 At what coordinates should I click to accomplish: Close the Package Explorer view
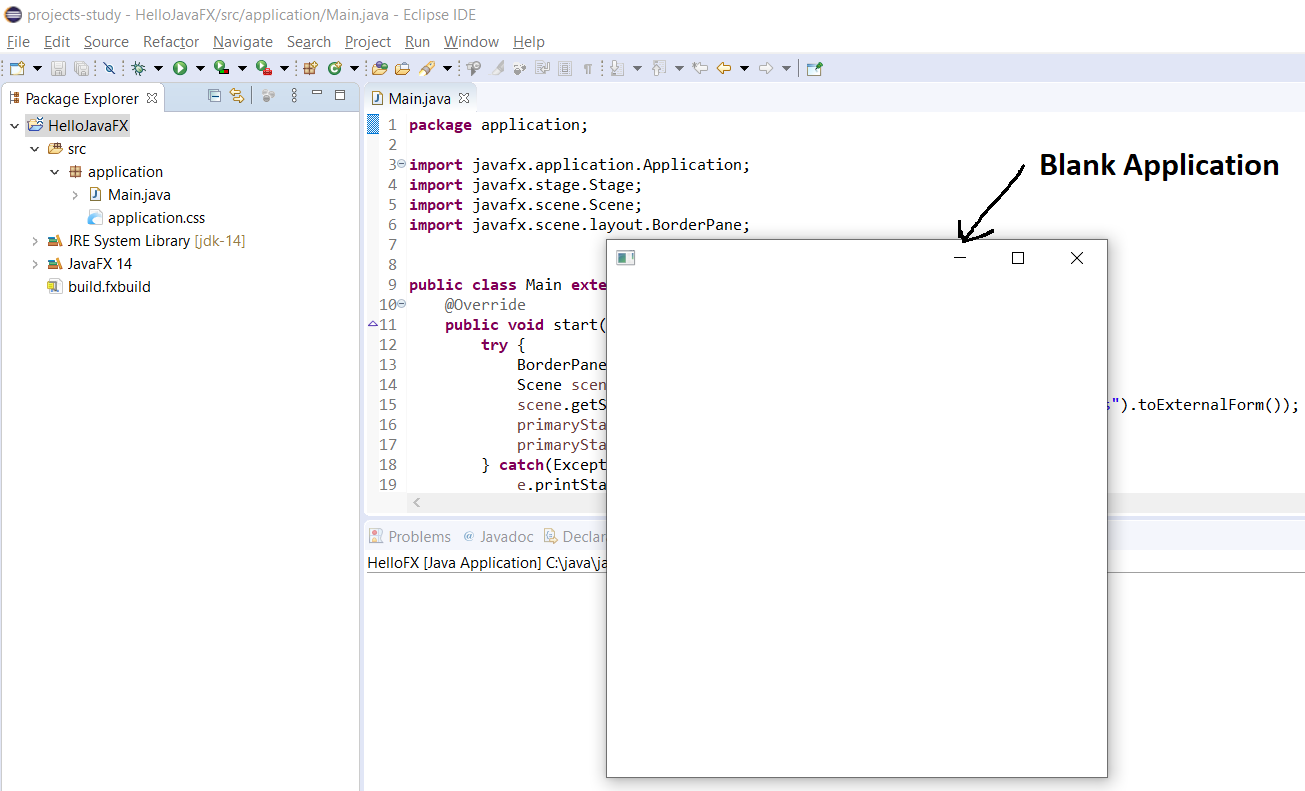[152, 98]
